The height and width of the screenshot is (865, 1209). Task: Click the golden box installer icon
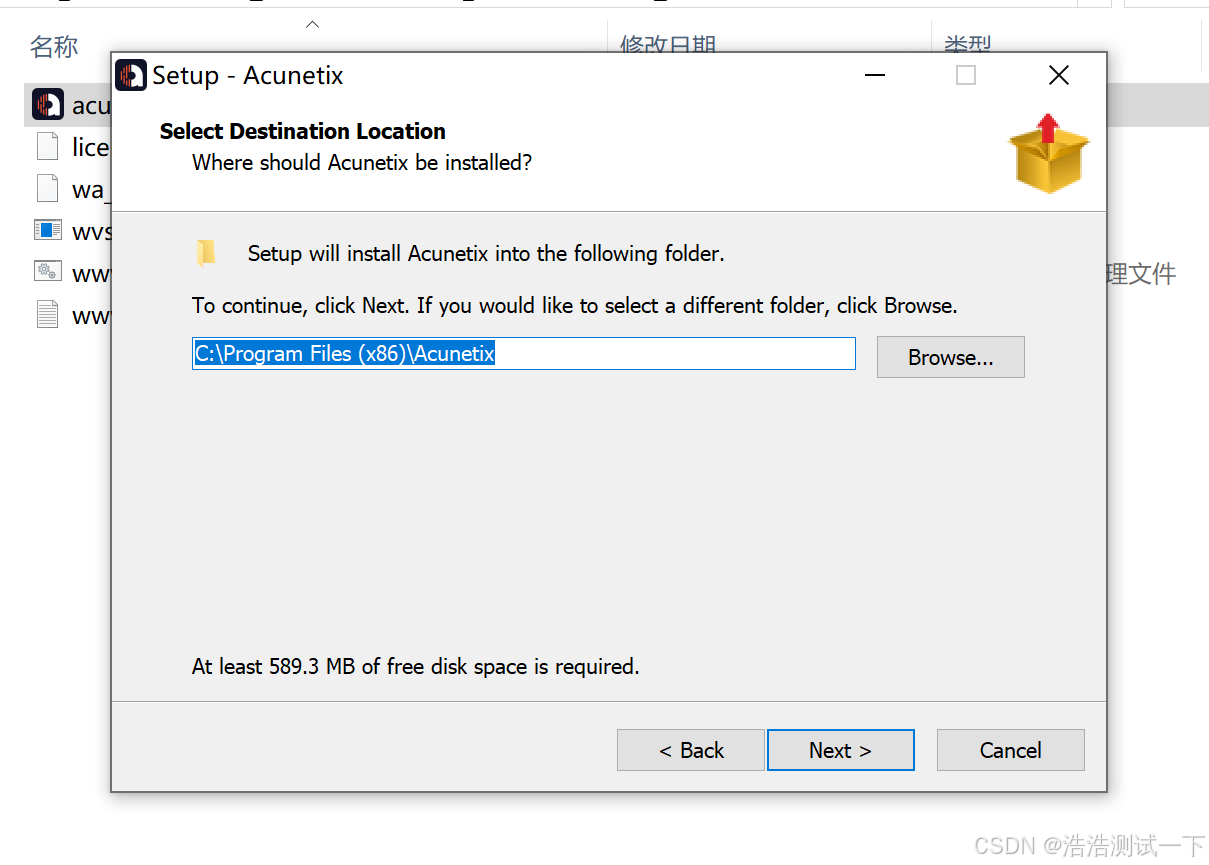pos(1048,153)
